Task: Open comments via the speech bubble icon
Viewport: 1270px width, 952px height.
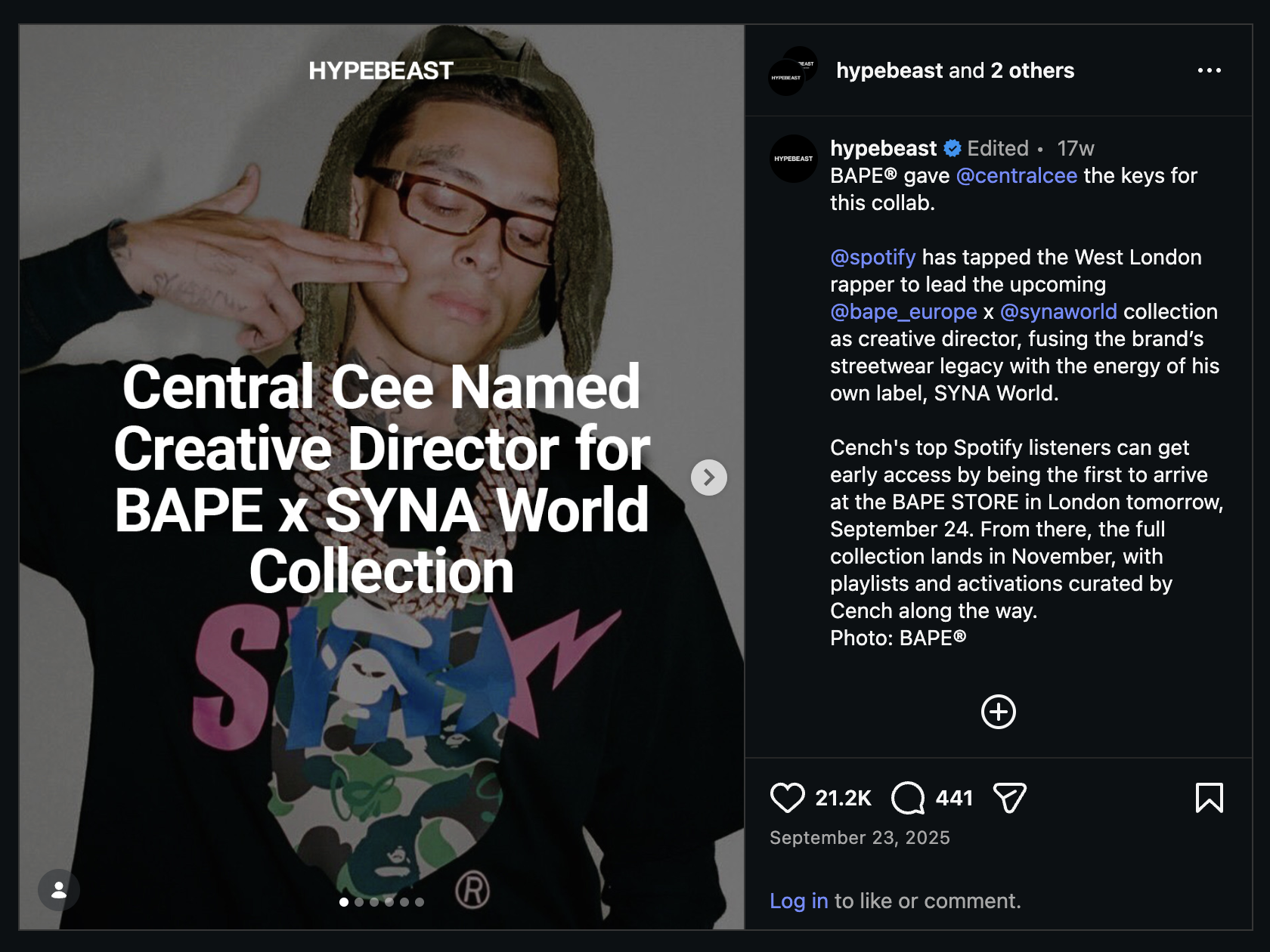Action: coord(908,798)
